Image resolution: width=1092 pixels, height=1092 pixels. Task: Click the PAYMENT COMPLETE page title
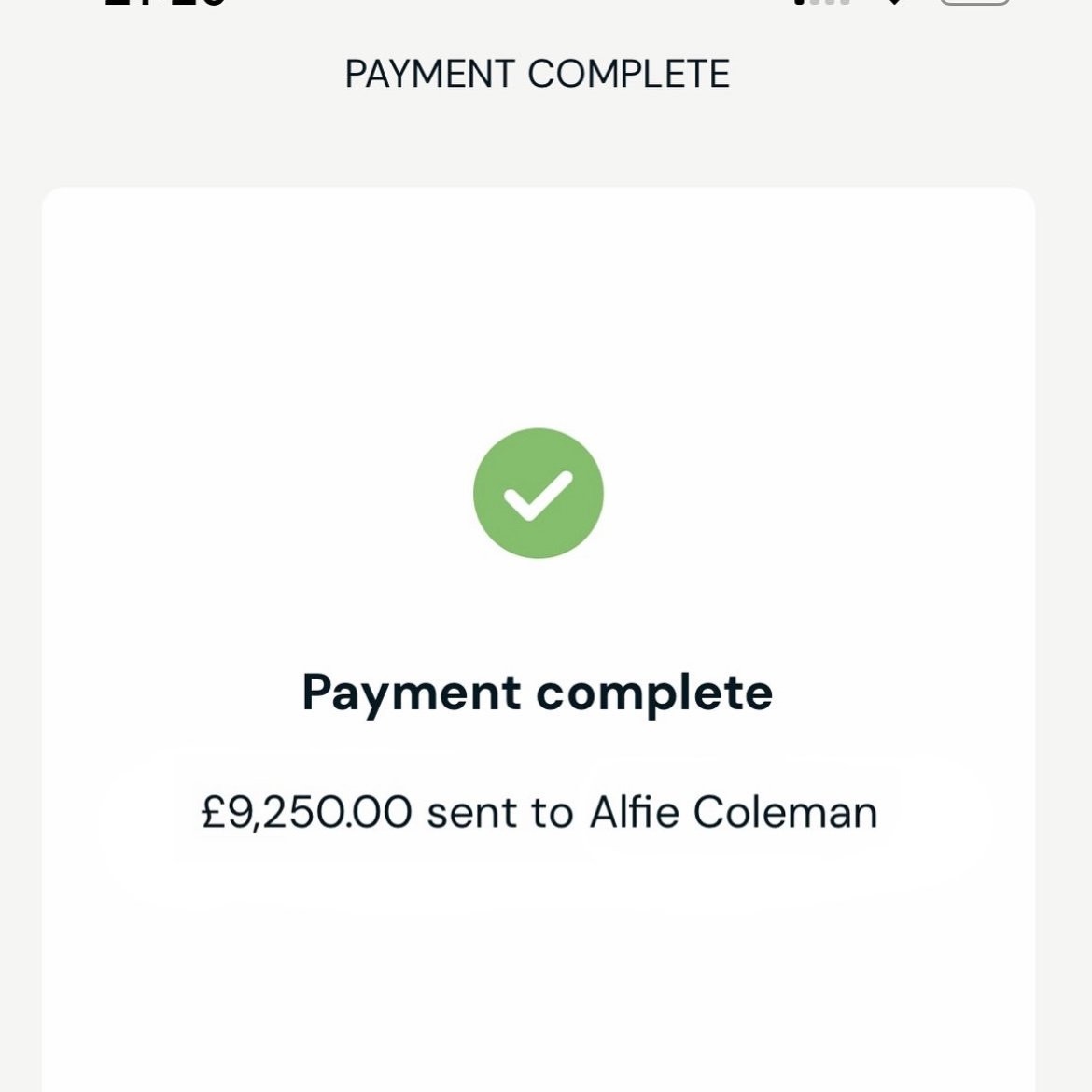pos(537,75)
